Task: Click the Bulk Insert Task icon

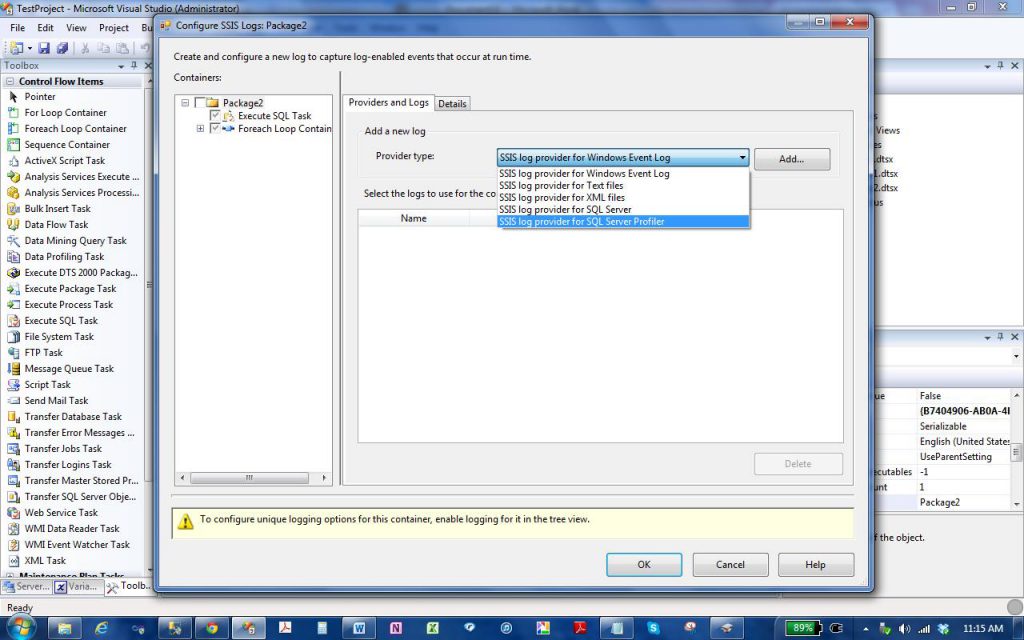Action: (14, 209)
